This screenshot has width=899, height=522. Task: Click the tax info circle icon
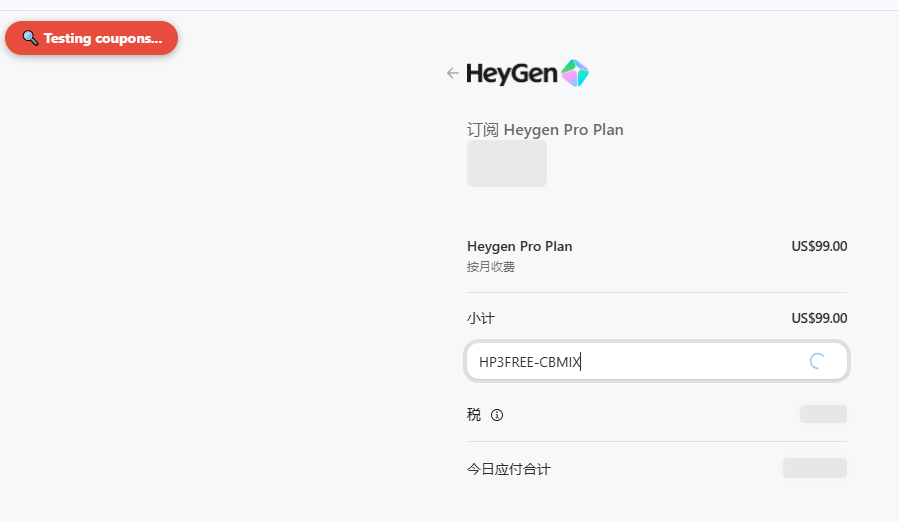point(497,415)
